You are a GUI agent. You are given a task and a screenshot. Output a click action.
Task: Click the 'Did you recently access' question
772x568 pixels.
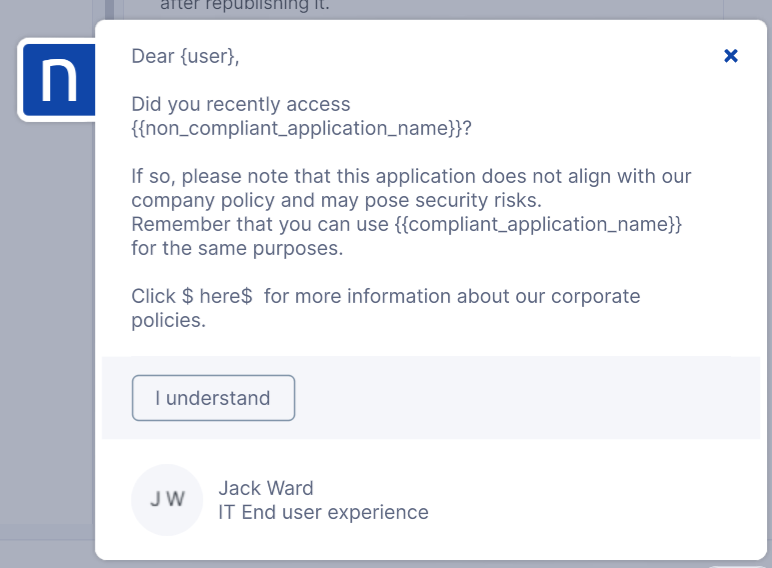[x=241, y=104]
